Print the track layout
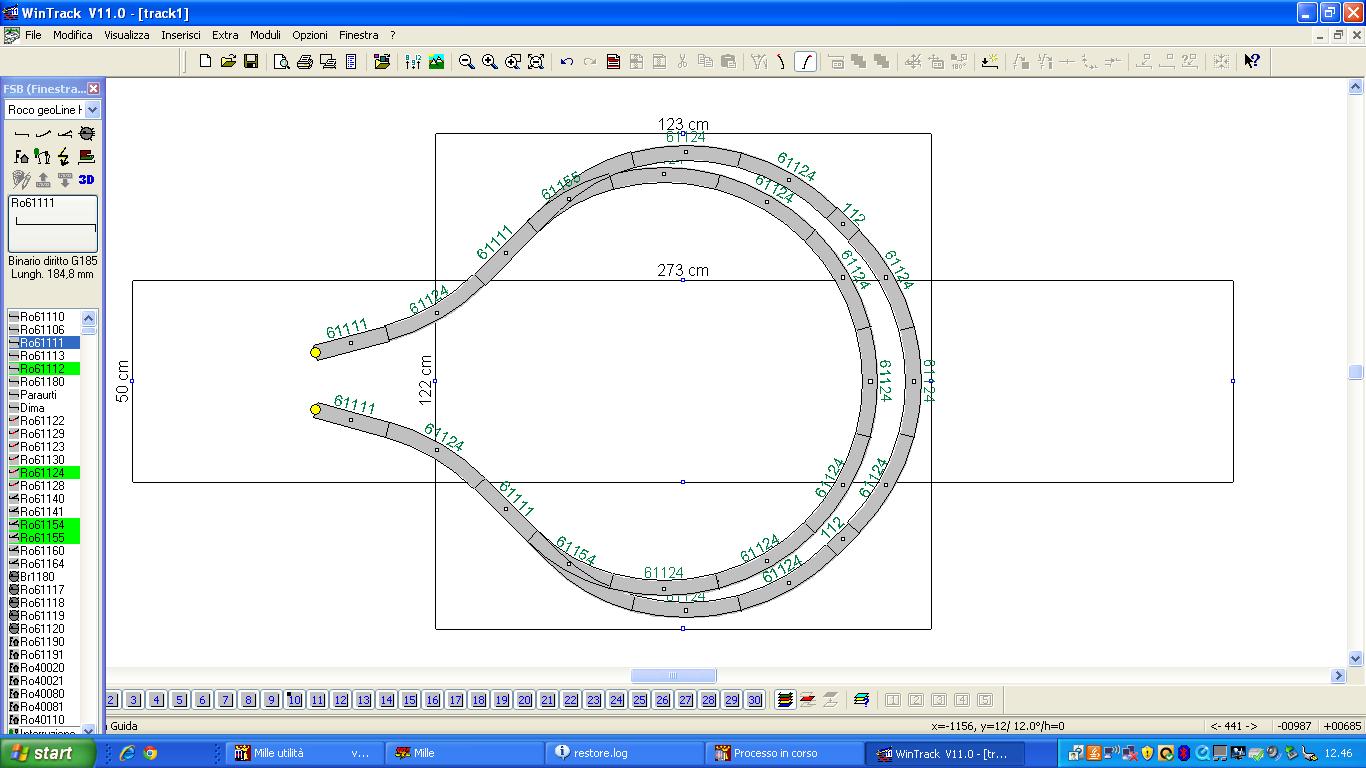 click(x=305, y=61)
